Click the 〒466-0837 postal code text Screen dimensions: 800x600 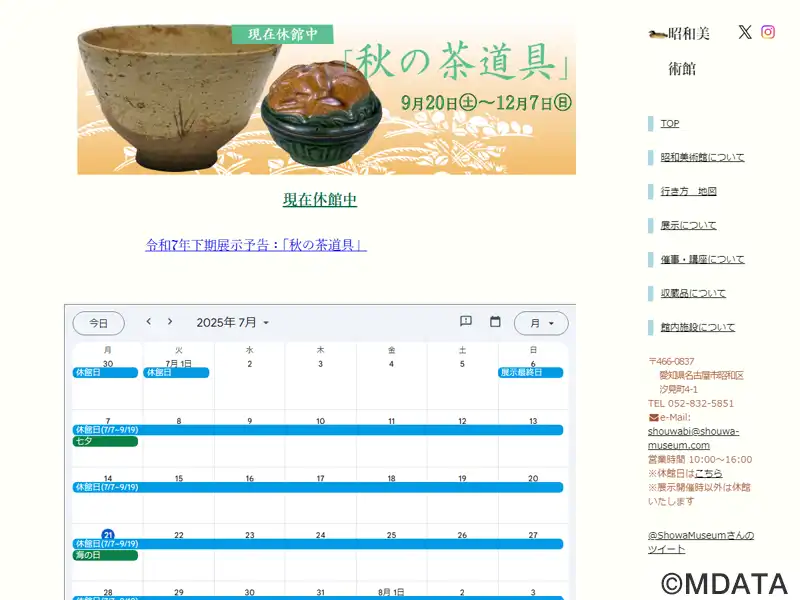(671, 361)
